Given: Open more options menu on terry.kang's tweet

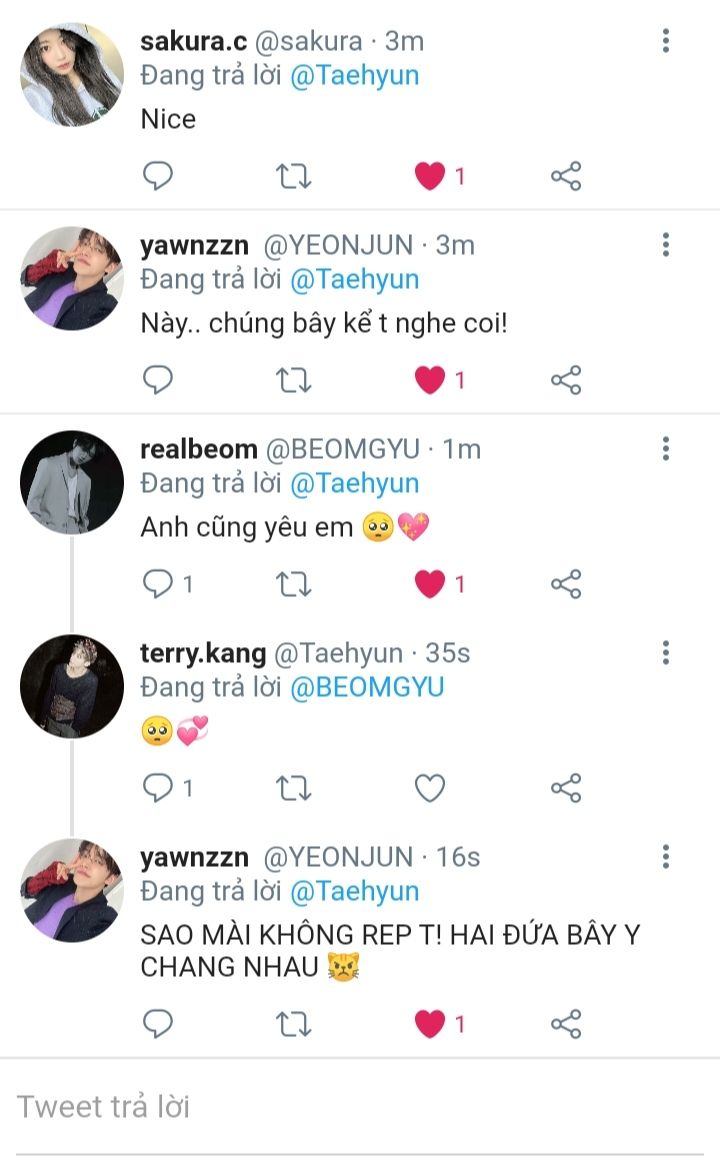Looking at the screenshot, I should pos(666,653).
